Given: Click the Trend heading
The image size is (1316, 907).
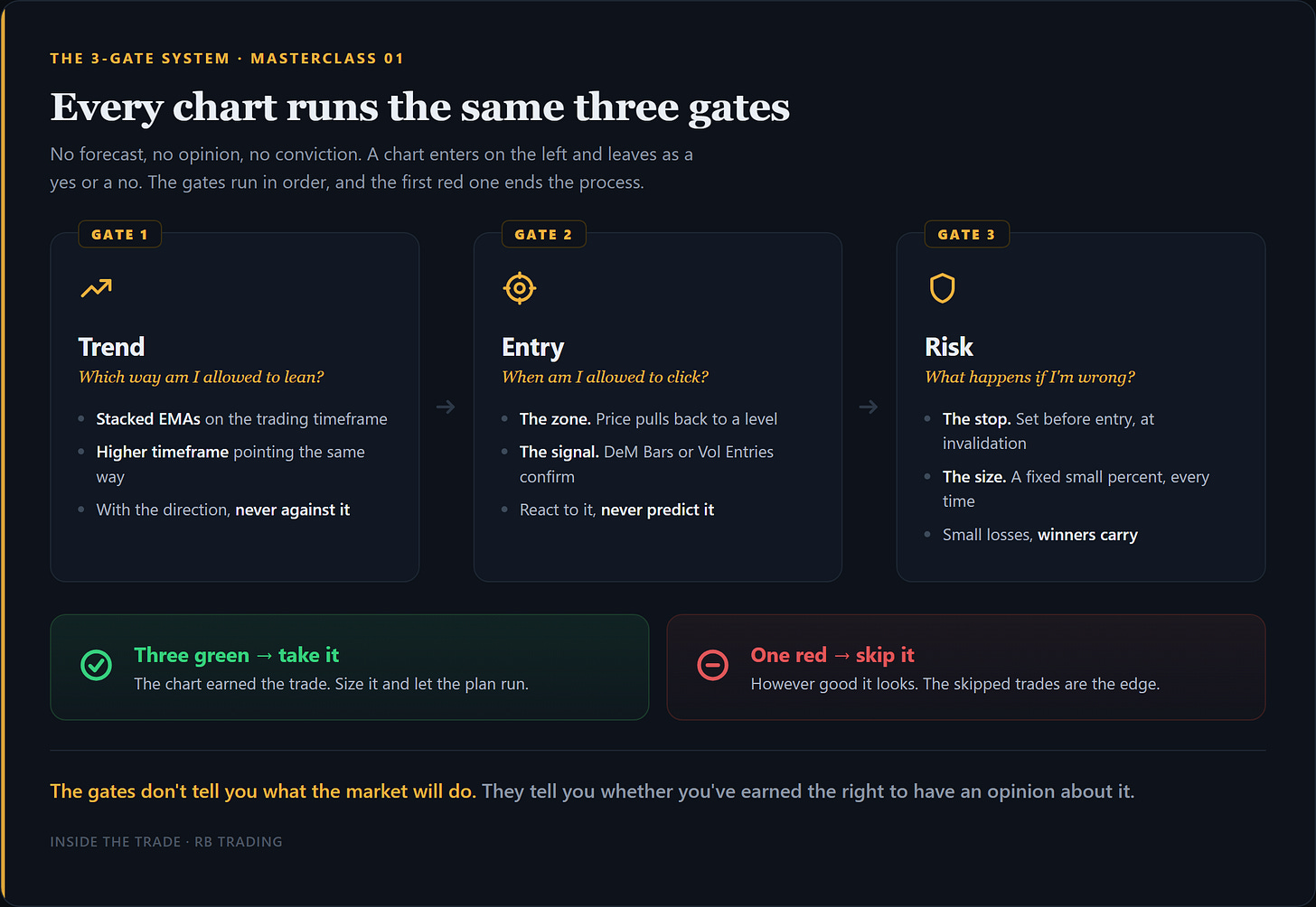Looking at the screenshot, I should point(111,347).
